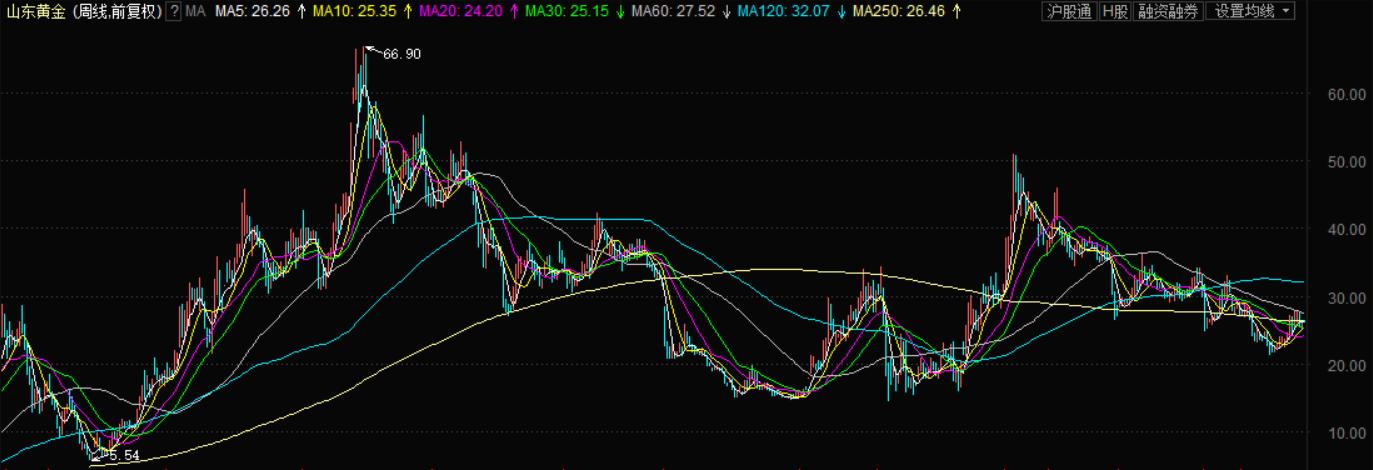Click the 5.54 low price label

pos(125,455)
